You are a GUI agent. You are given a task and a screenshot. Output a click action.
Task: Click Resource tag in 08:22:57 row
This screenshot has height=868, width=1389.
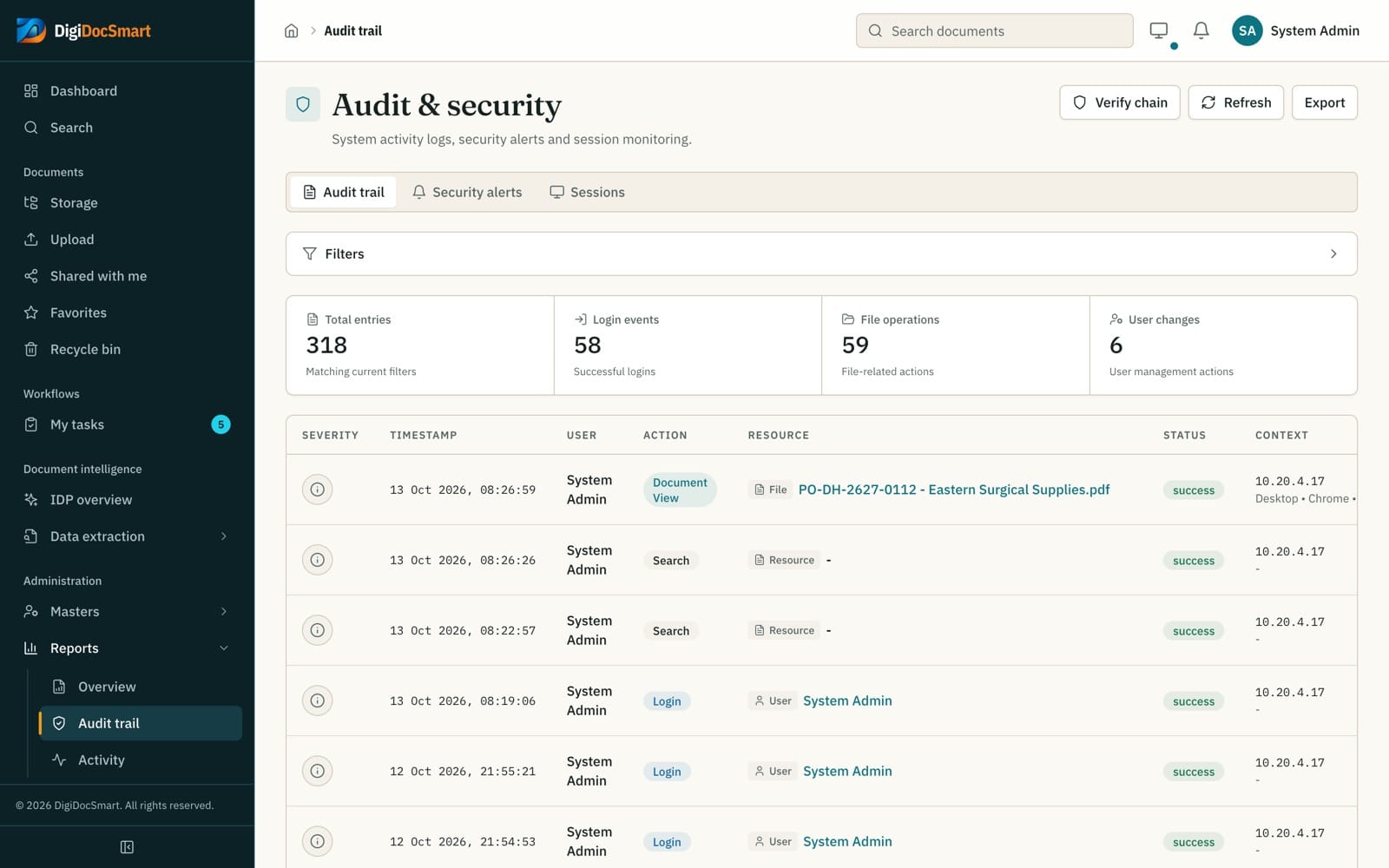[x=784, y=630]
